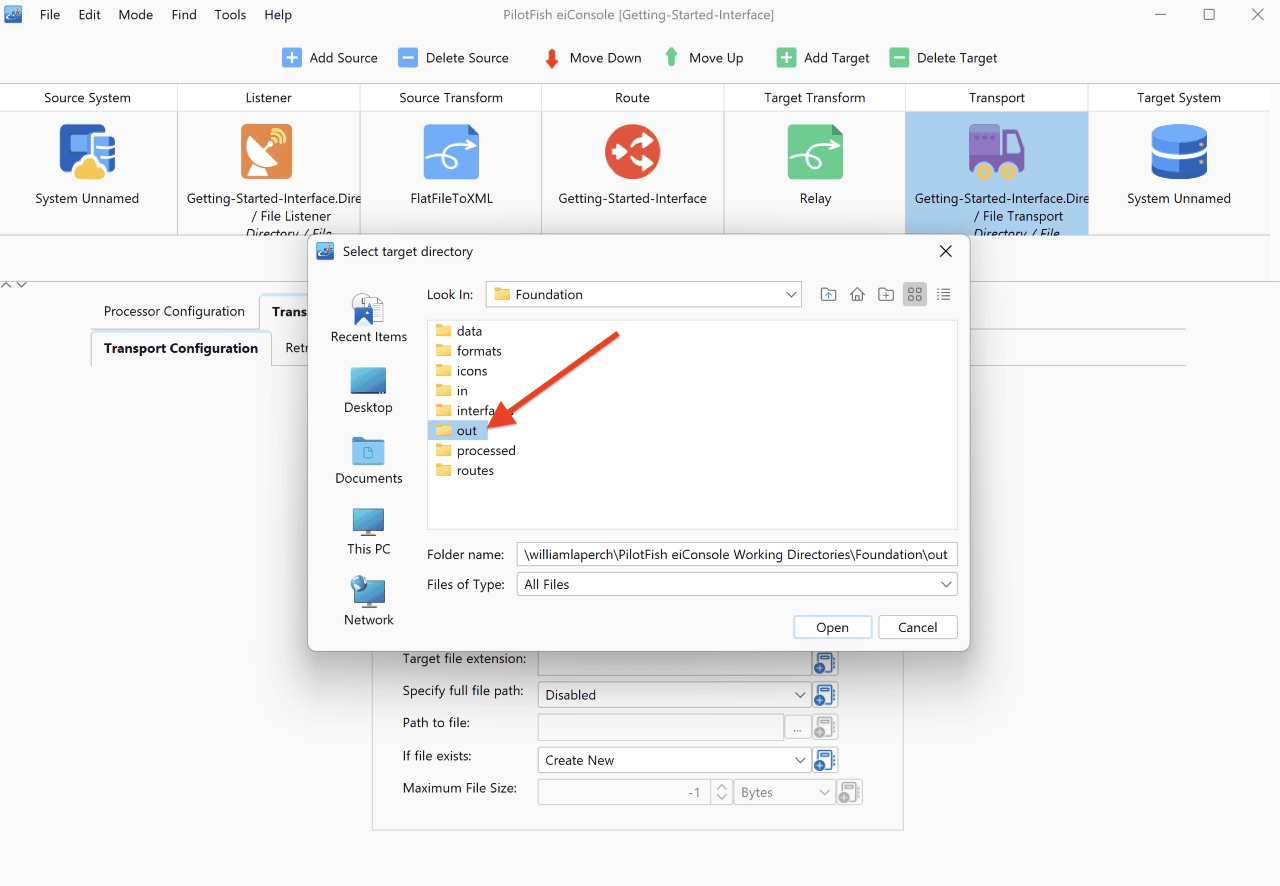This screenshot has width=1280, height=886.
Task: Click config icon beside Maximum File Size
Action: (849, 792)
